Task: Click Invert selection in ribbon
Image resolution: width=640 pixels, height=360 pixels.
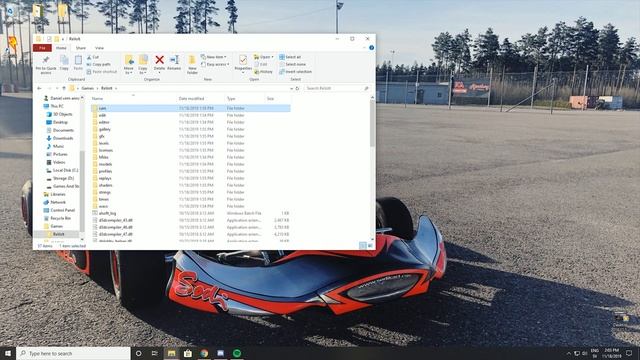Action: click(x=295, y=71)
